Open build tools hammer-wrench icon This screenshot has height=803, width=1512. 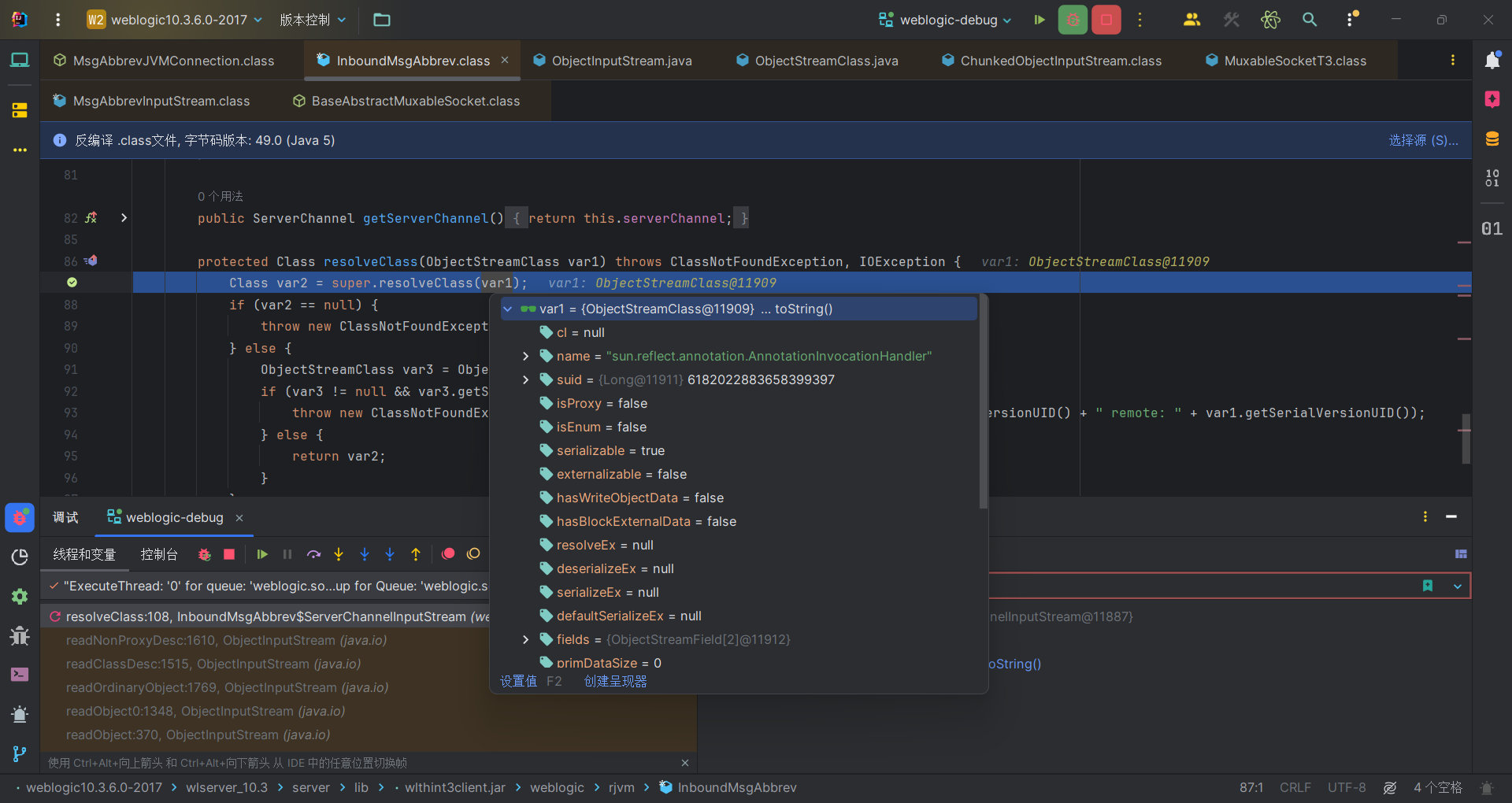click(x=1232, y=20)
